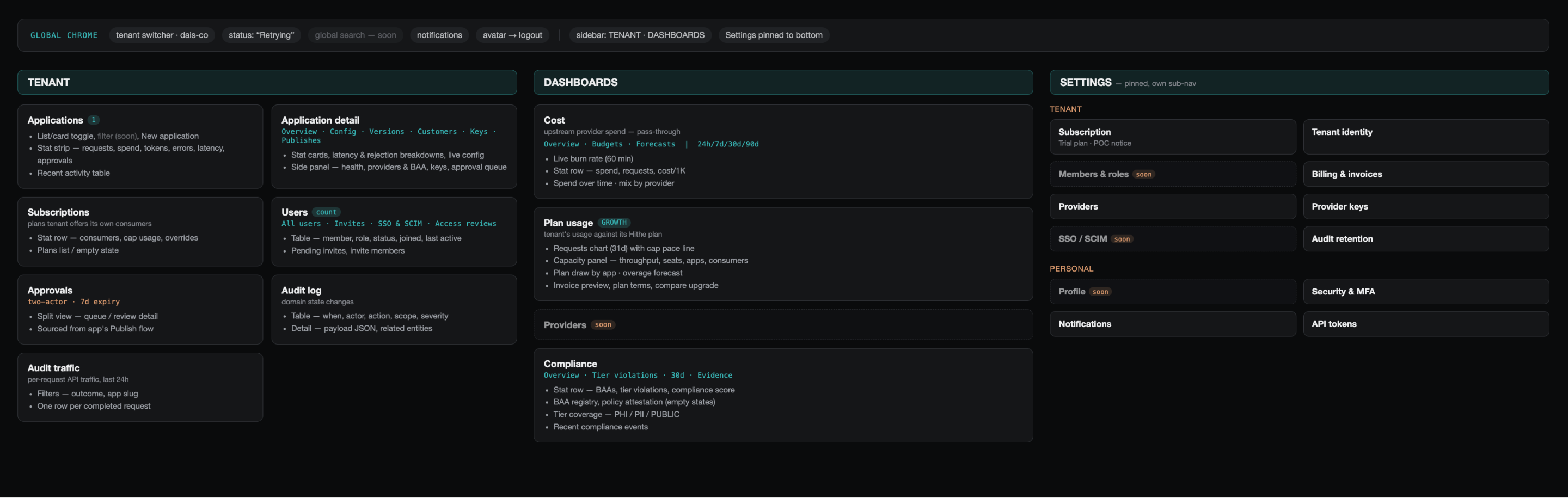The width and height of the screenshot is (1568, 498).
Task: Select the Invites tab under Users
Action: pos(350,224)
